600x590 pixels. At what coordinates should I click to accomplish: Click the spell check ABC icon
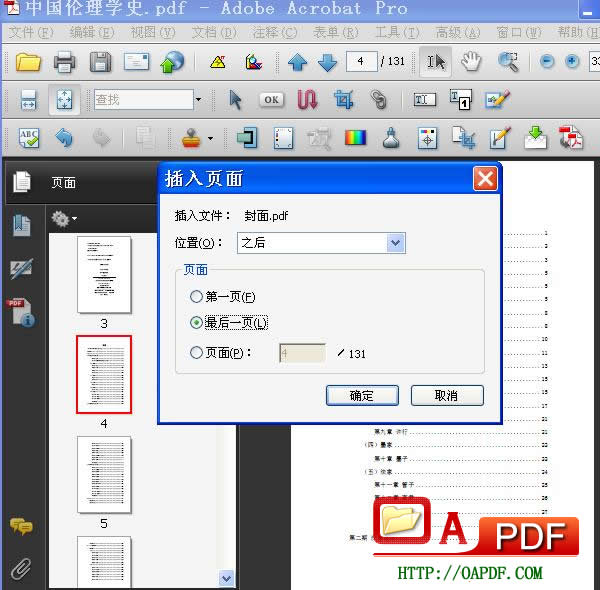pos(29,138)
